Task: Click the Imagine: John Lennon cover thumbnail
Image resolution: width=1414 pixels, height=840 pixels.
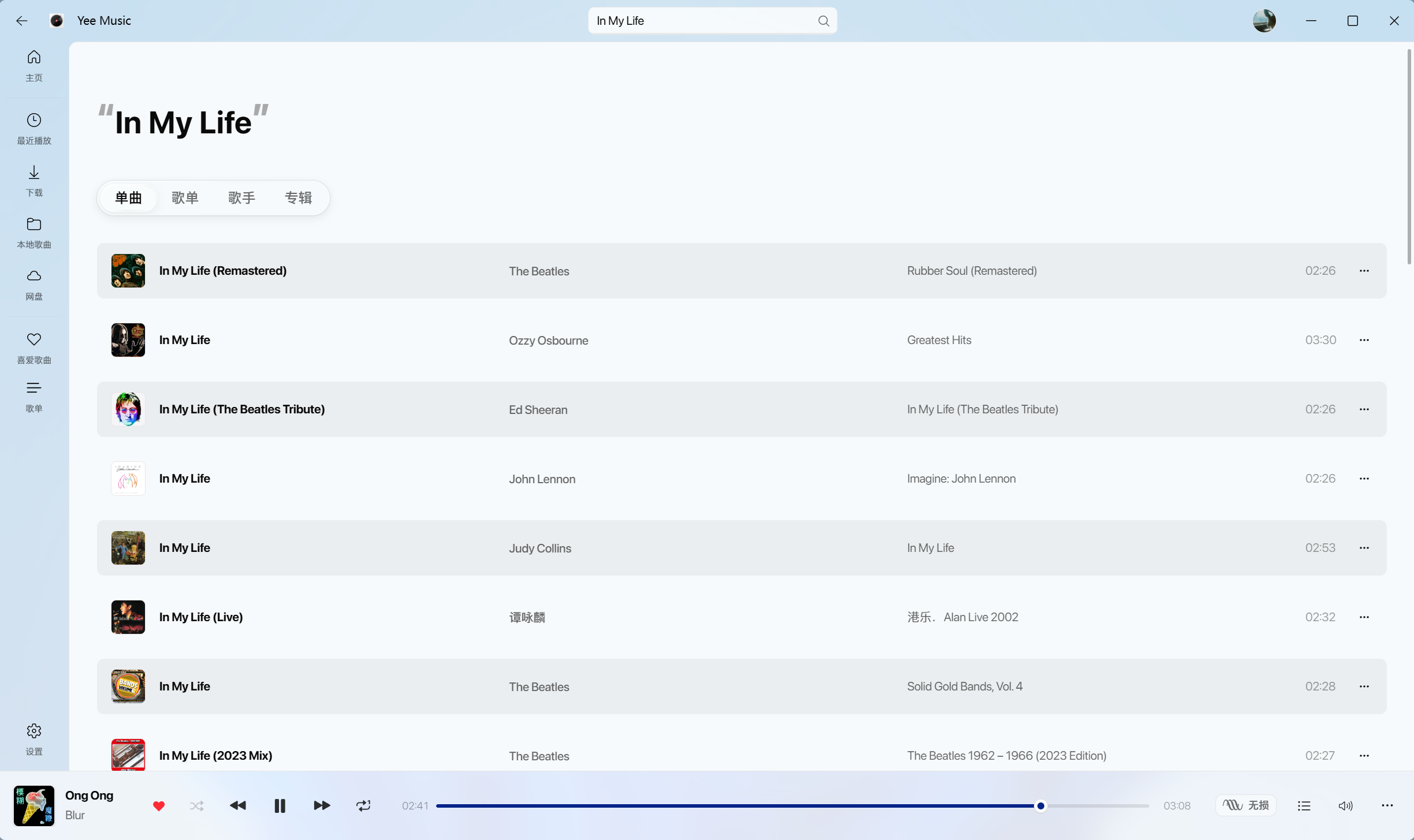Action: tap(128, 479)
